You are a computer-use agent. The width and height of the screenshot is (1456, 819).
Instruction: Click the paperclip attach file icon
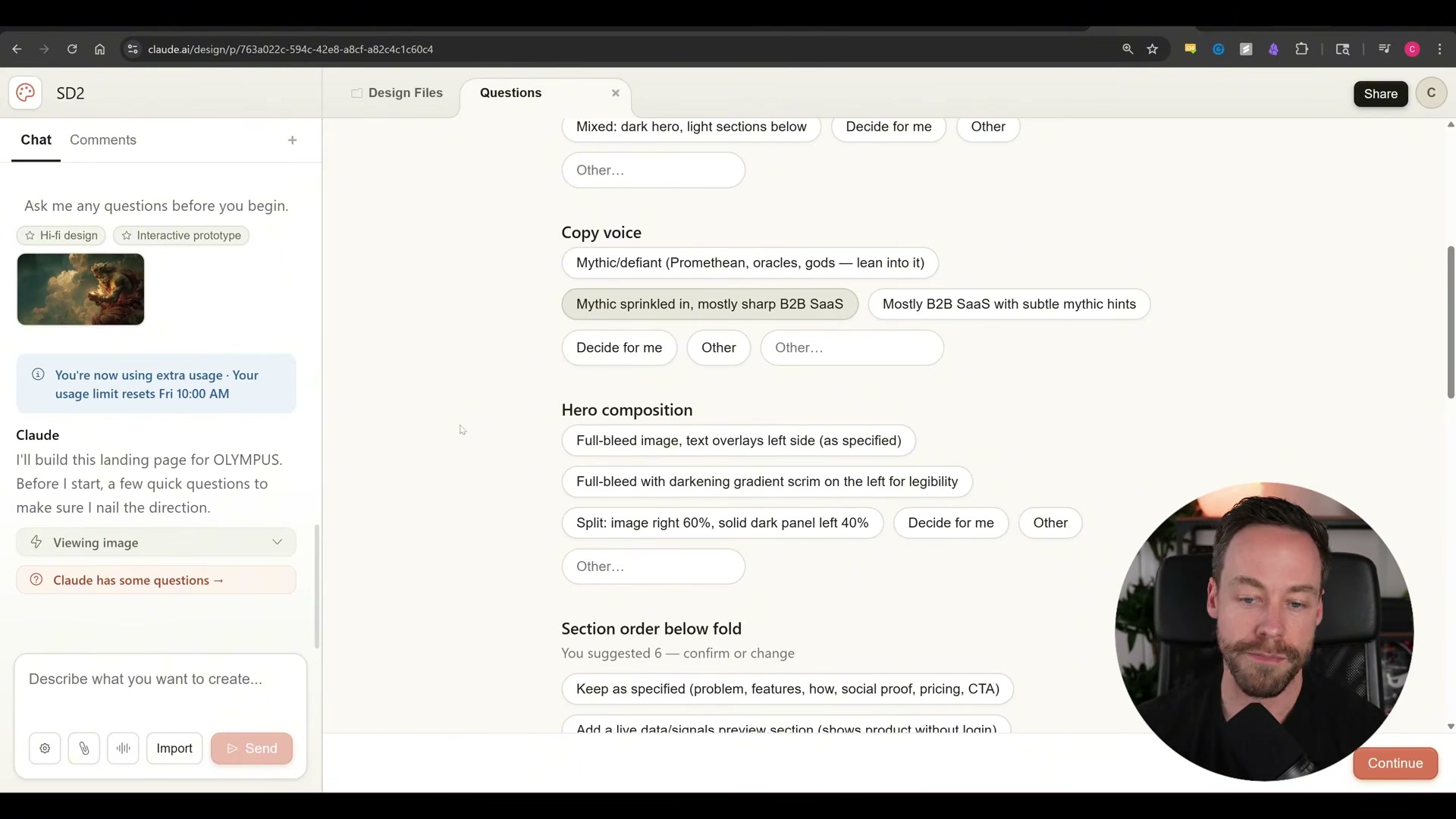point(84,748)
